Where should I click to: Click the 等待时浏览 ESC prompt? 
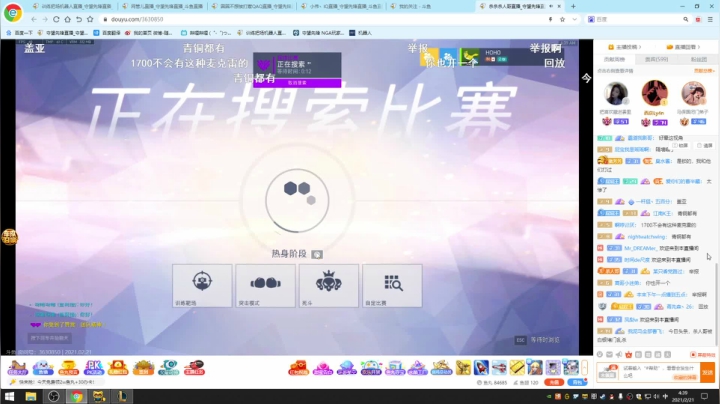pyautogui.click(x=537, y=340)
